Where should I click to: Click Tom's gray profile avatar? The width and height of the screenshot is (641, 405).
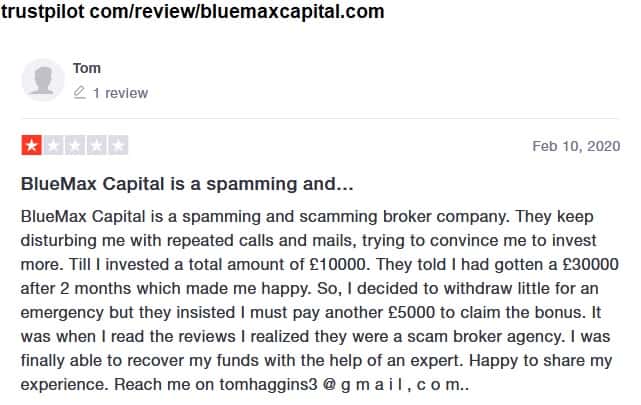tap(44, 80)
